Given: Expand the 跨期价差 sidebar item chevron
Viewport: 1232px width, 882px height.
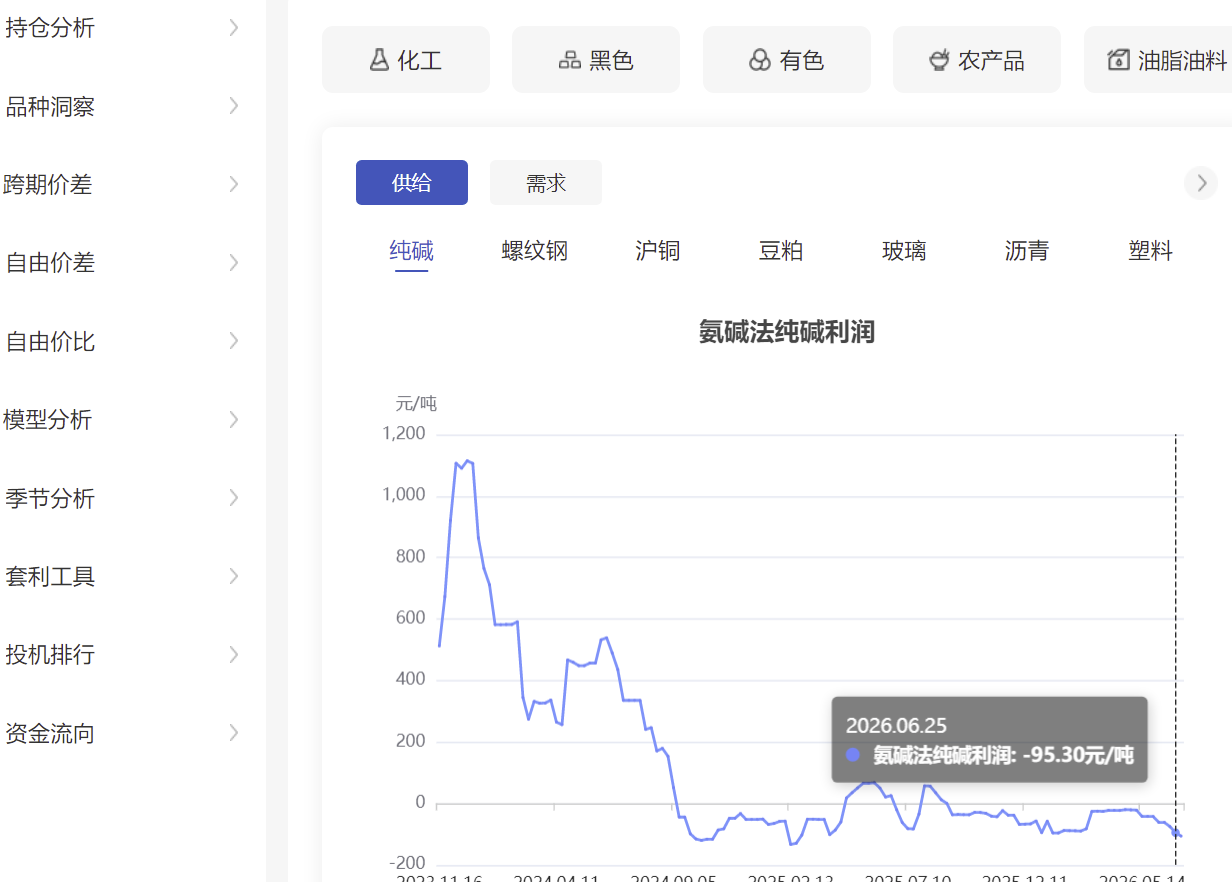Looking at the screenshot, I should coord(234,184).
